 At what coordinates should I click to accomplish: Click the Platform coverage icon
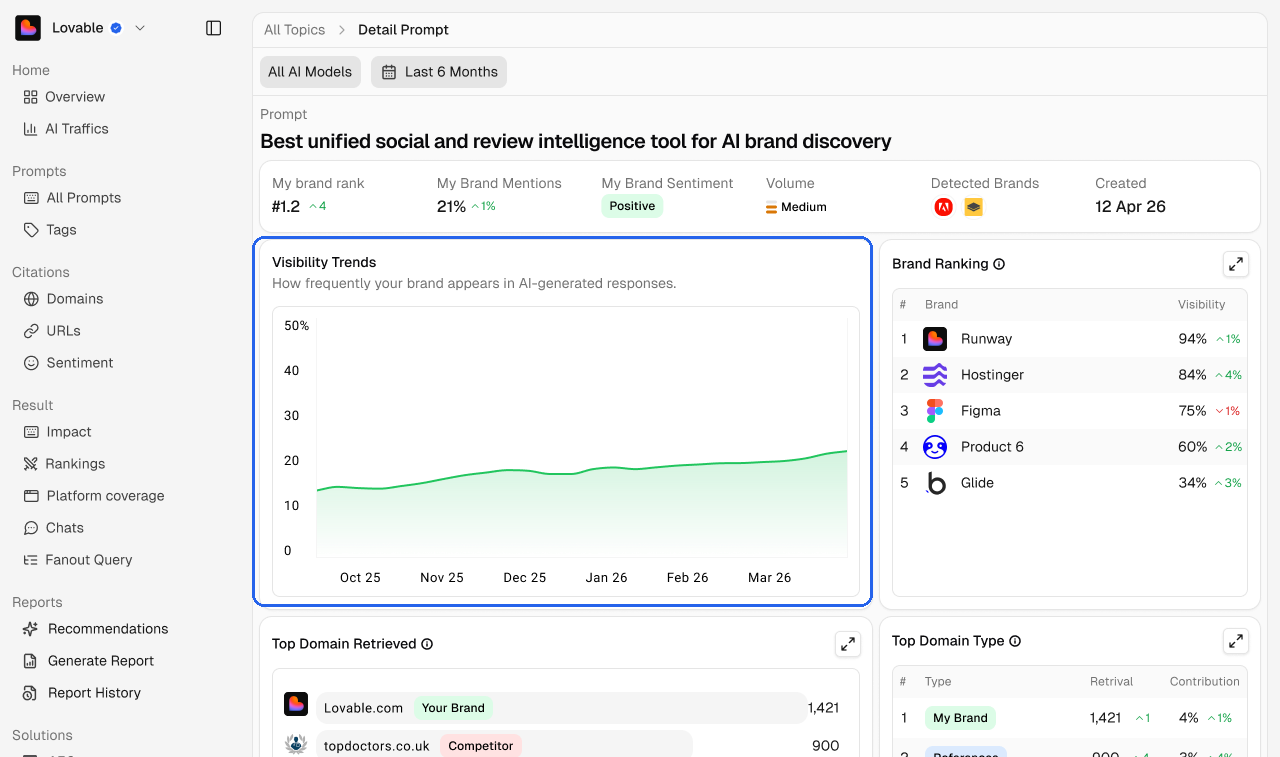[x=31, y=496]
